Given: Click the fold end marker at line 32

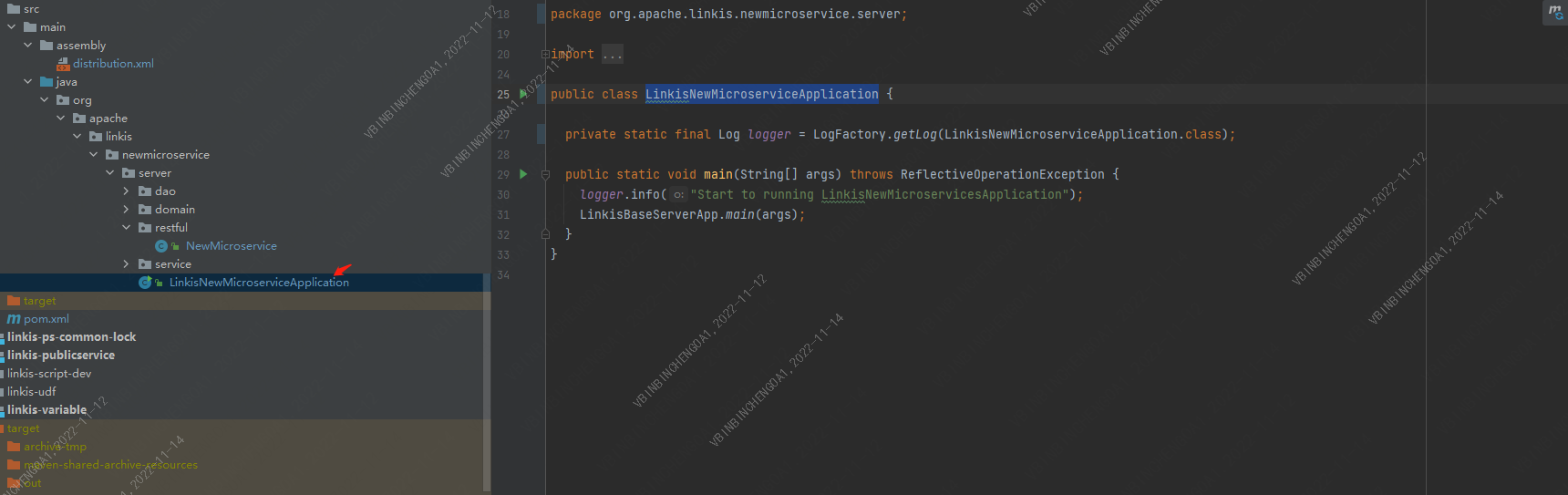Looking at the screenshot, I should click(545, 234).
